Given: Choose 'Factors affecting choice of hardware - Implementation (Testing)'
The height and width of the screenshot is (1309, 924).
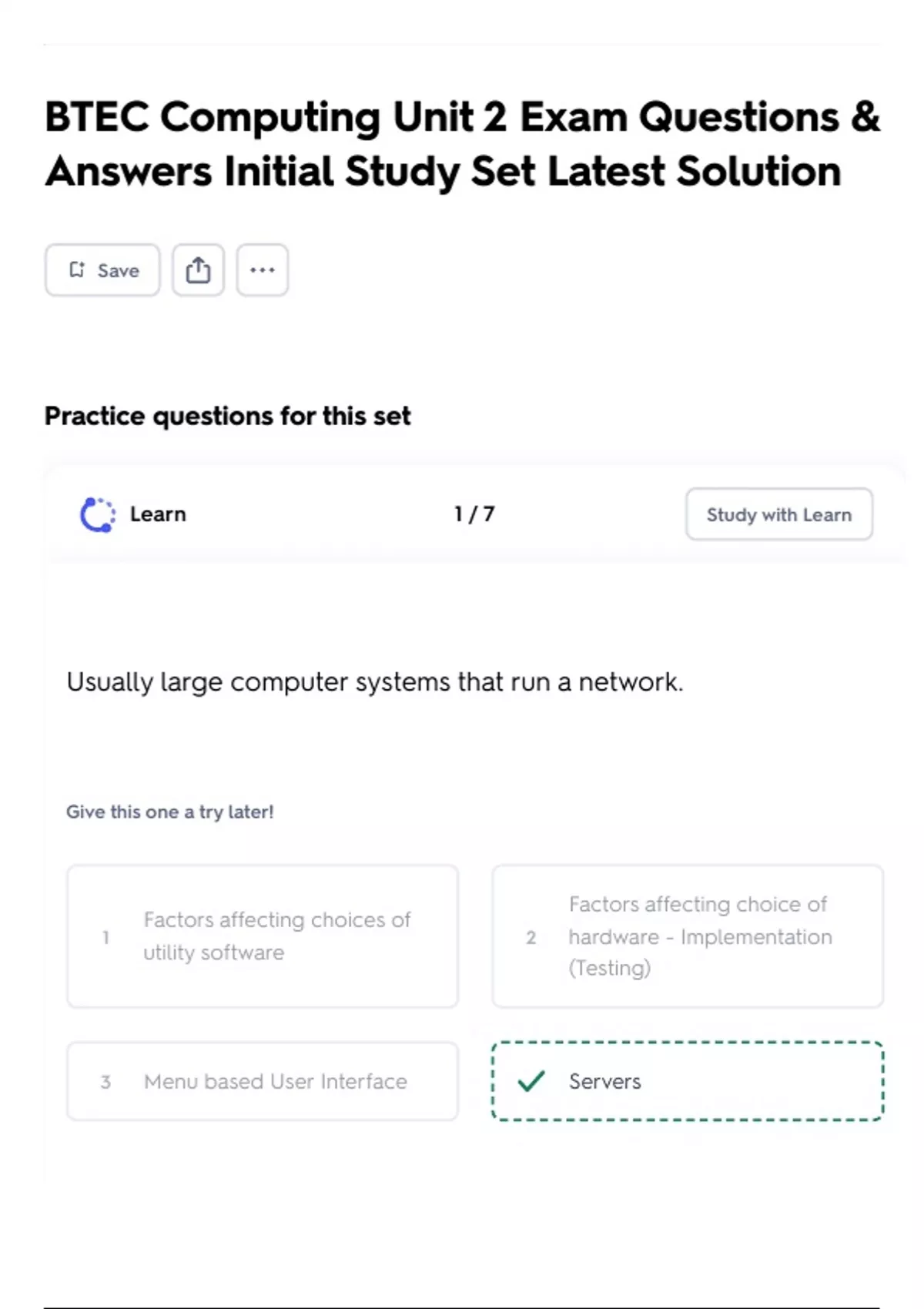Looking at the screenshot, I should [700, 936].
